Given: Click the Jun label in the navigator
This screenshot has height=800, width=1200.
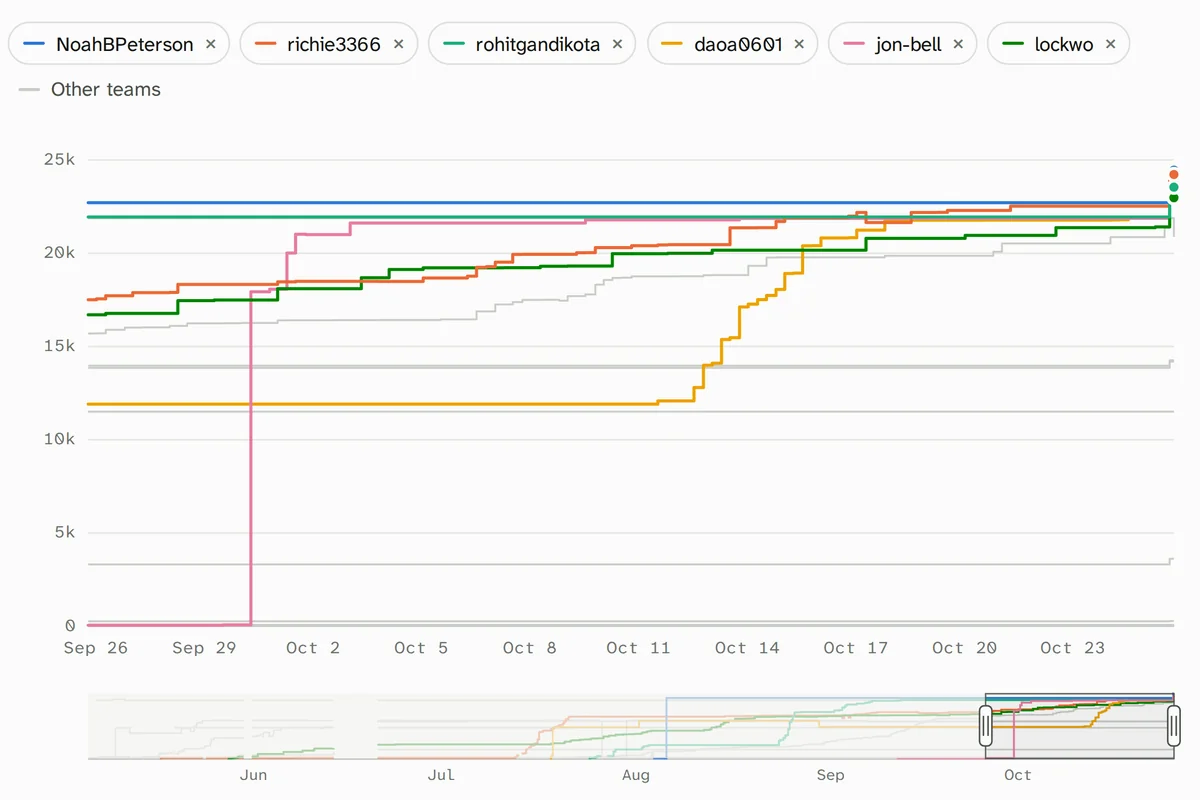Looking at the screenshot, I should point(253,775).
